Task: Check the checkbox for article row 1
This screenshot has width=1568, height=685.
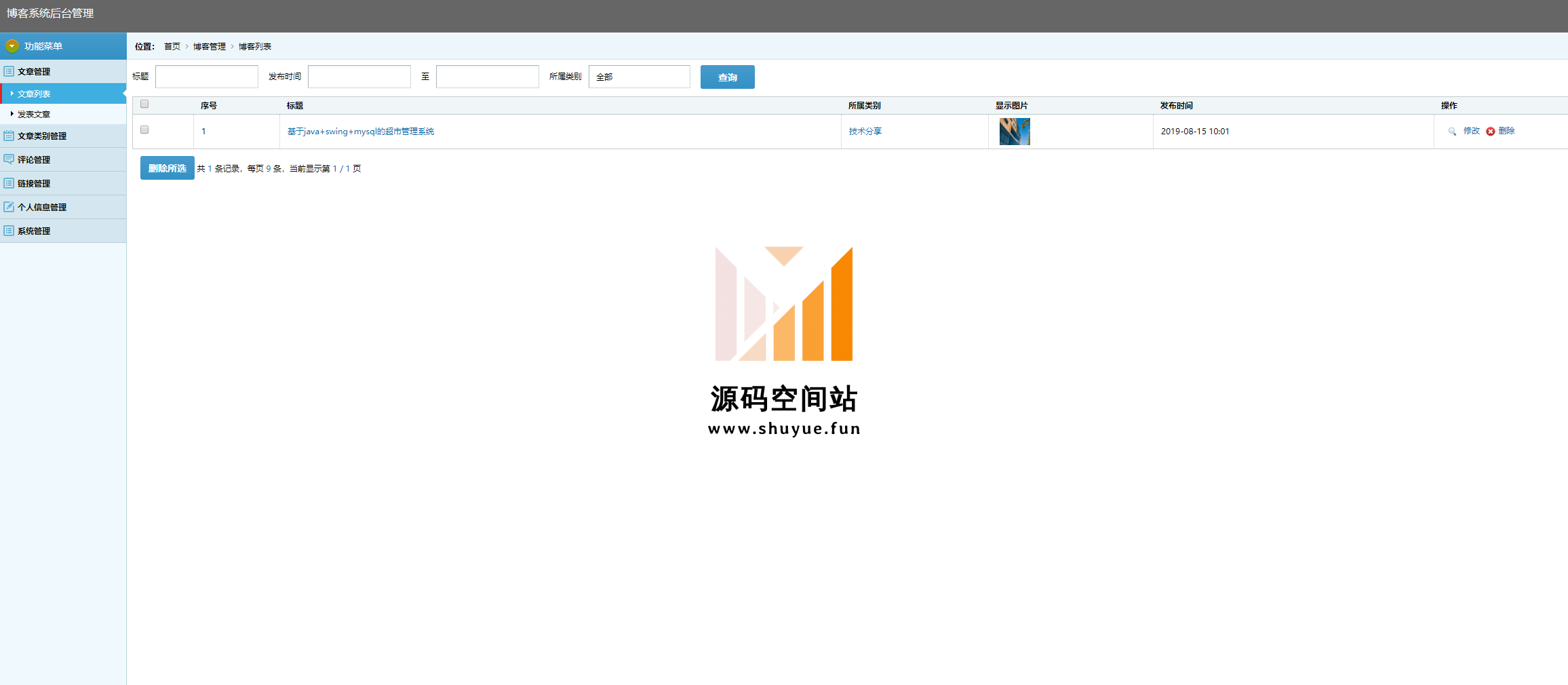Action: tap(144, 130)
